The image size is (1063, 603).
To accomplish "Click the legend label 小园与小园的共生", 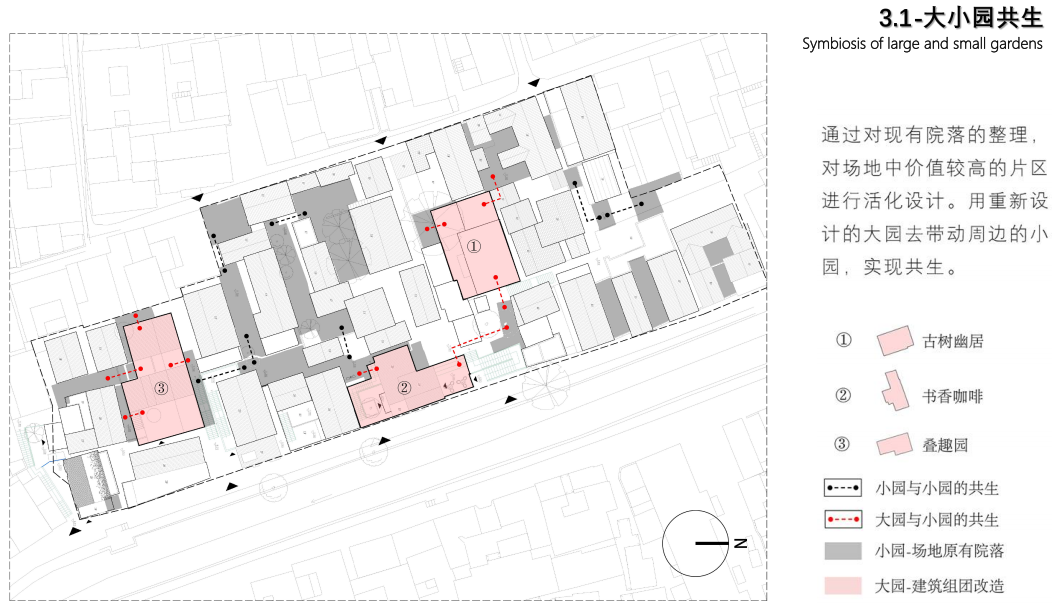I will coord(937,488).
